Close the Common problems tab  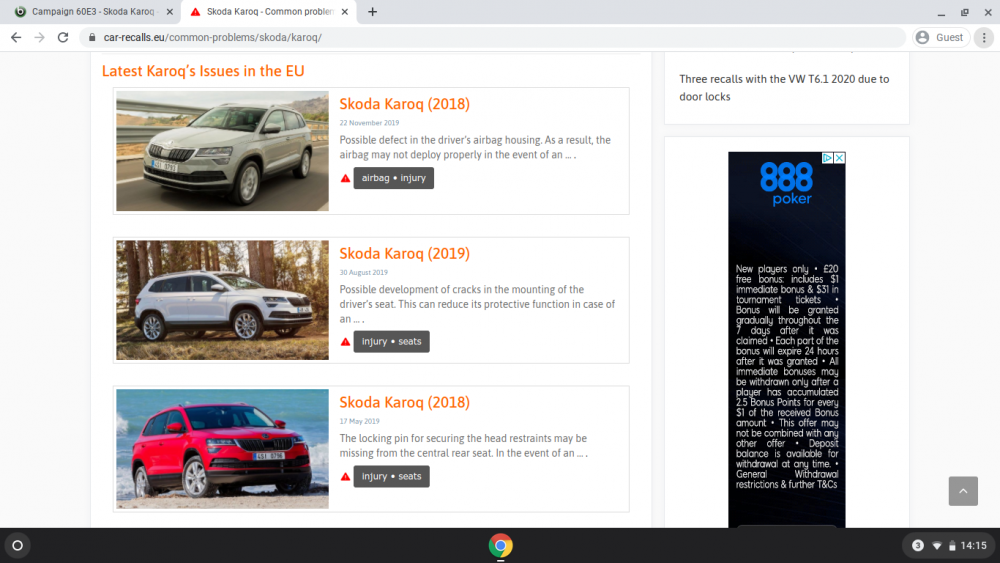344,11
